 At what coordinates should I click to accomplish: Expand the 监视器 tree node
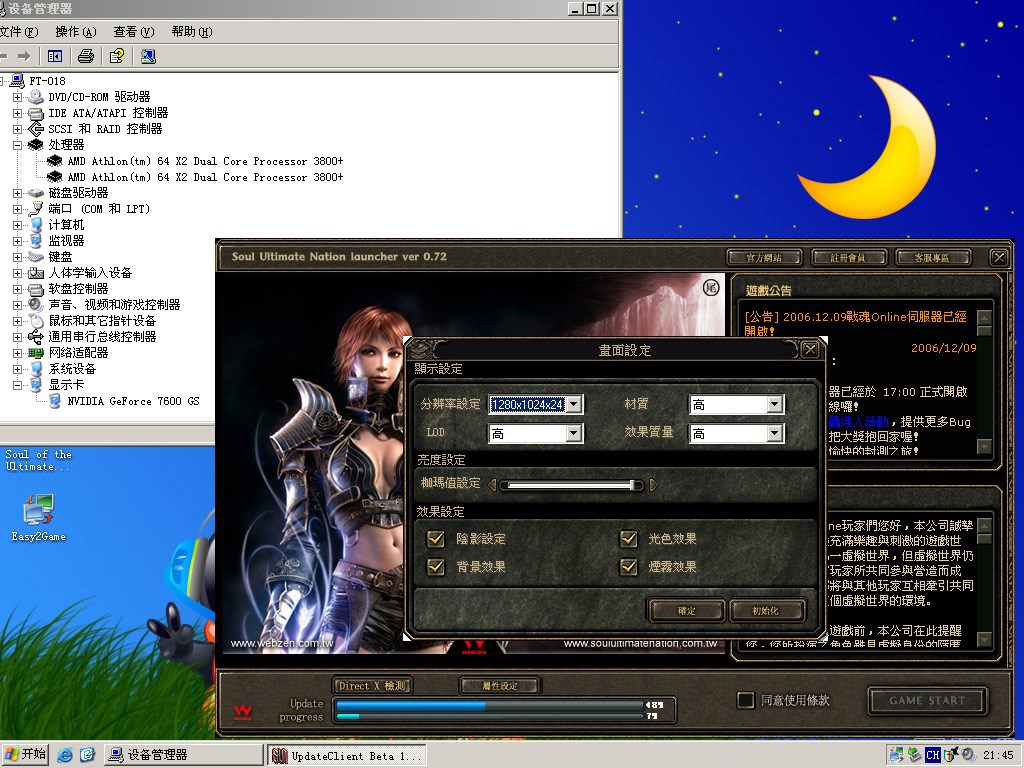click(x=18, y=241)
